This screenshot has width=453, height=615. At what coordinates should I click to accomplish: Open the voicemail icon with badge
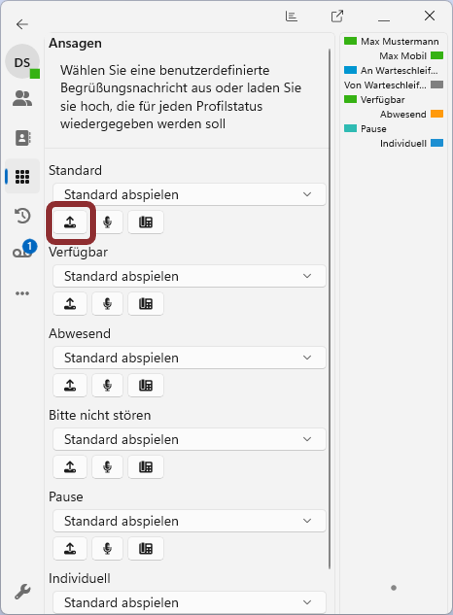pyautogui.click(x=23, y=251)
